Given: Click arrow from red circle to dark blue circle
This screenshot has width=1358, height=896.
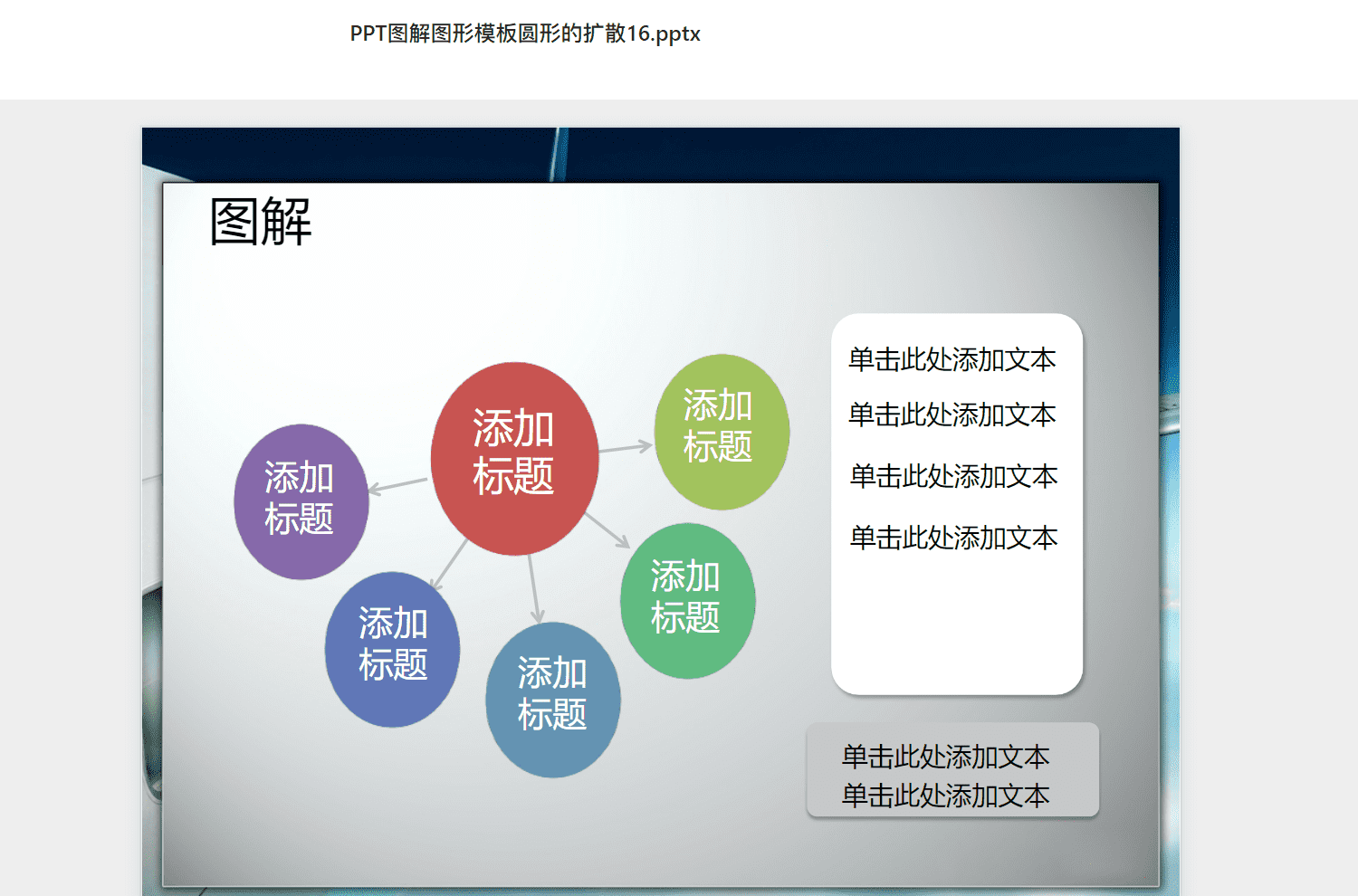Looking at the screenshot, I should point(448,566).
